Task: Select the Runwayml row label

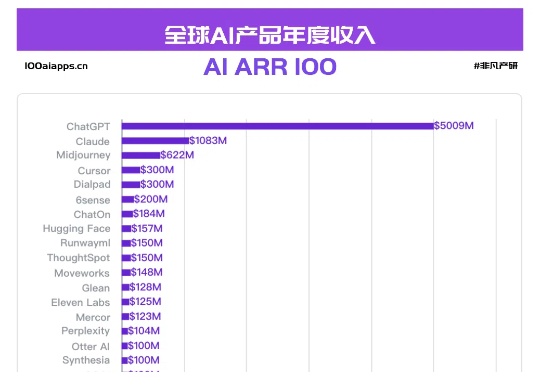Action: click(85, 243)
